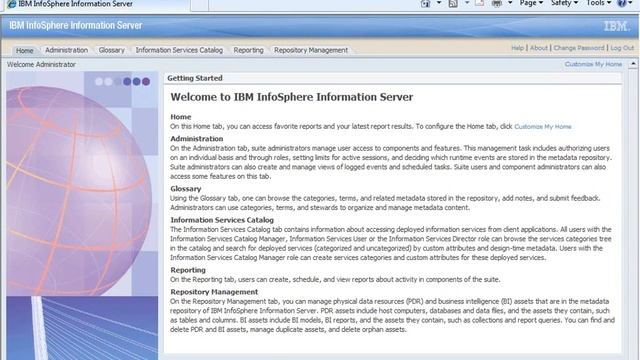Open the Safety menu

click(564, 3)
